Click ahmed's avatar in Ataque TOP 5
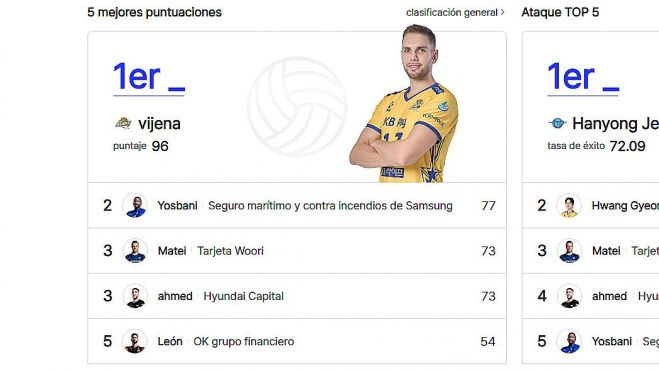The image size is (659, 371). click(569, 296)
